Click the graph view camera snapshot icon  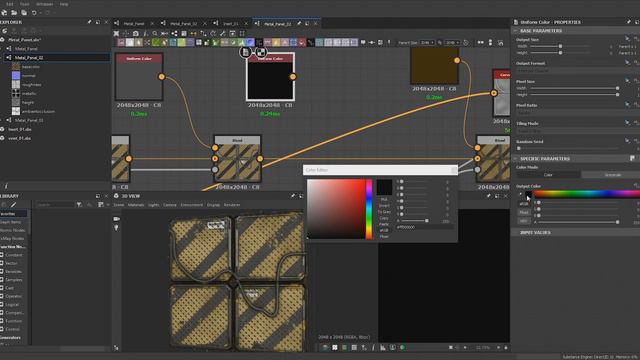[x=136, y=33]
